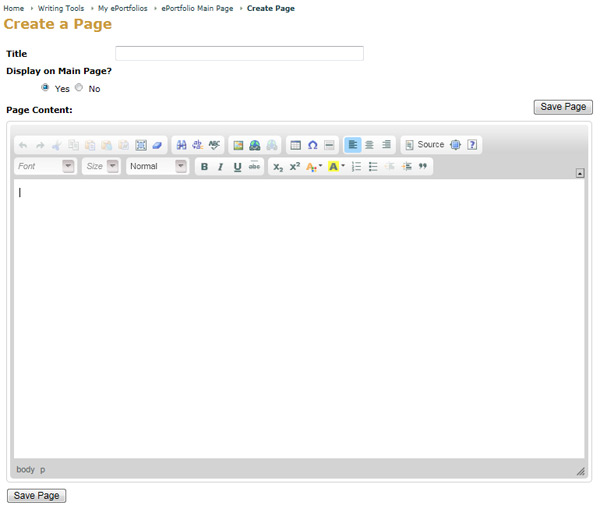
Task: Open ePortfolio Main Page breadcrumb link
Action: [x=197, y=8]
